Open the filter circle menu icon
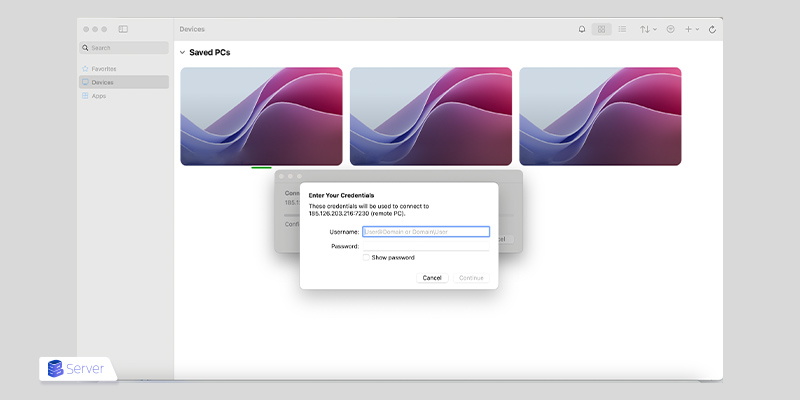The image size is (800, 400). pos(670,29)
